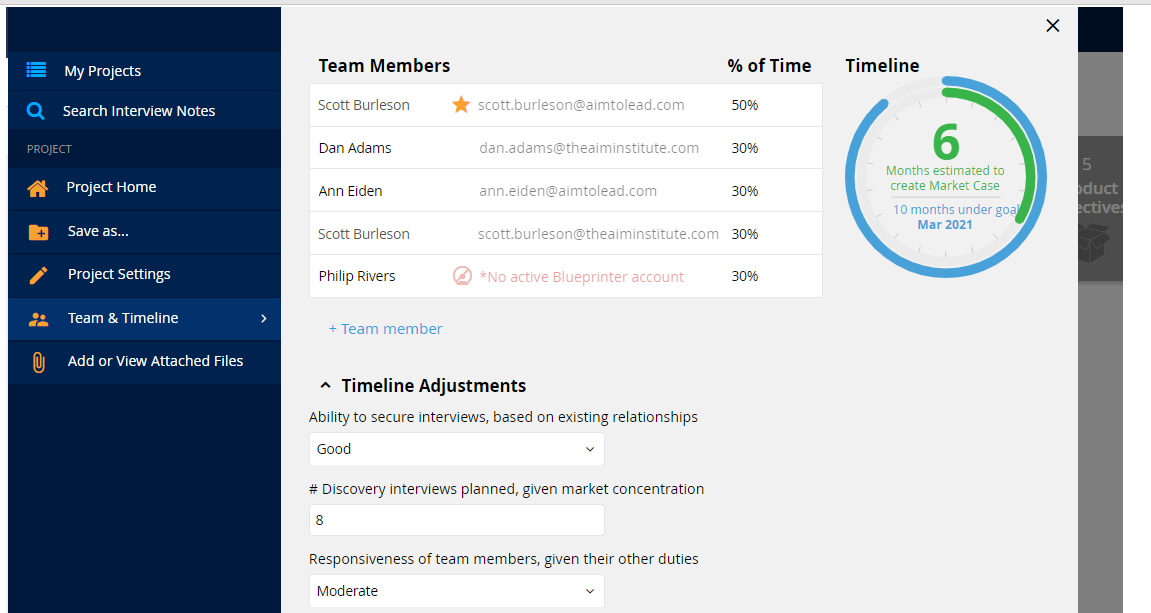Click the My Projects list icon
Image resolution: width=1151 pixels, height=613 pixels.
point(36,70)
